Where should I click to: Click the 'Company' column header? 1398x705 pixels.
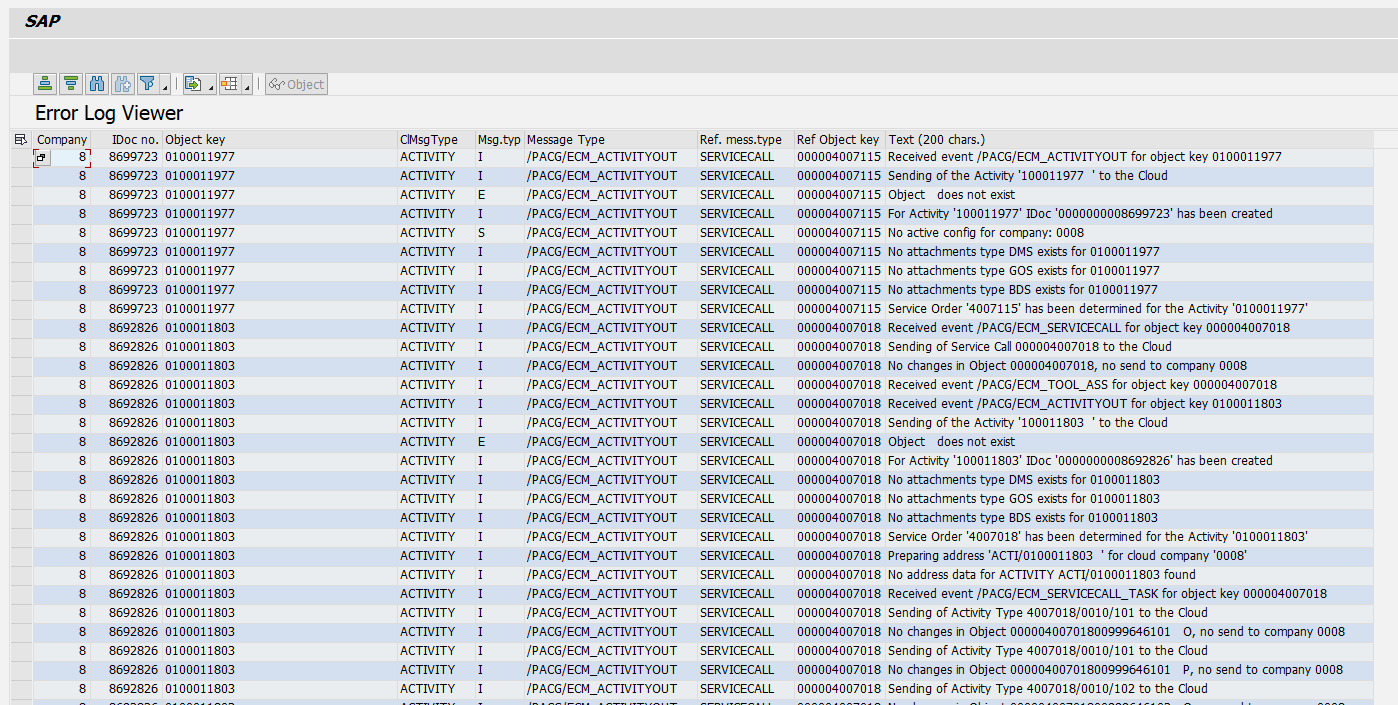[x=61, y=139]
